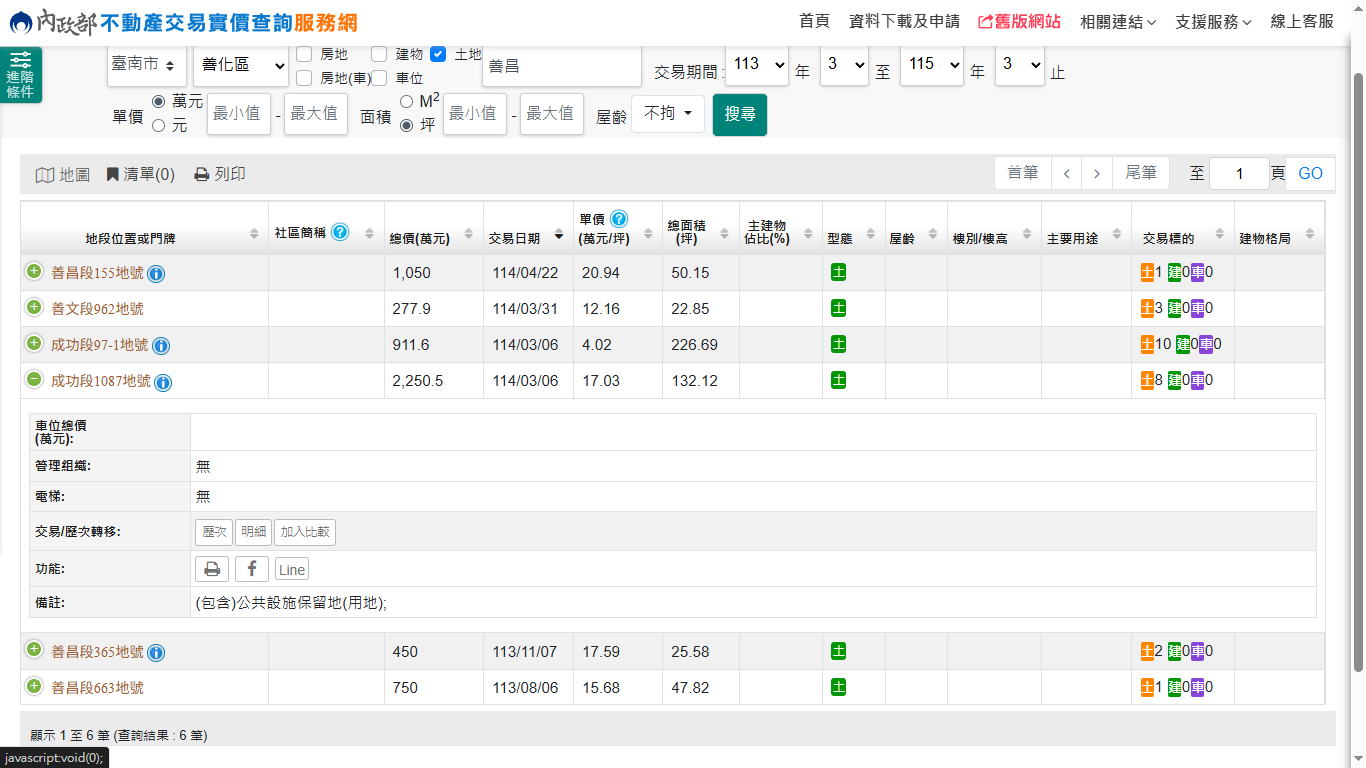Expand the 善文段962地號 row
The width and height of the screenshot is (1366, 768).
[x=34, y=308]
